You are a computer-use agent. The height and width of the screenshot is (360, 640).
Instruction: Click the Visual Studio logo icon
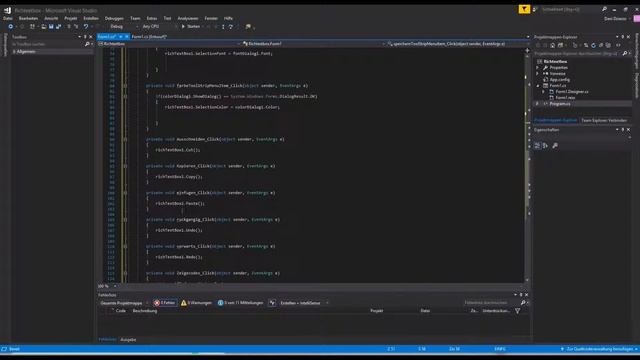7,10
